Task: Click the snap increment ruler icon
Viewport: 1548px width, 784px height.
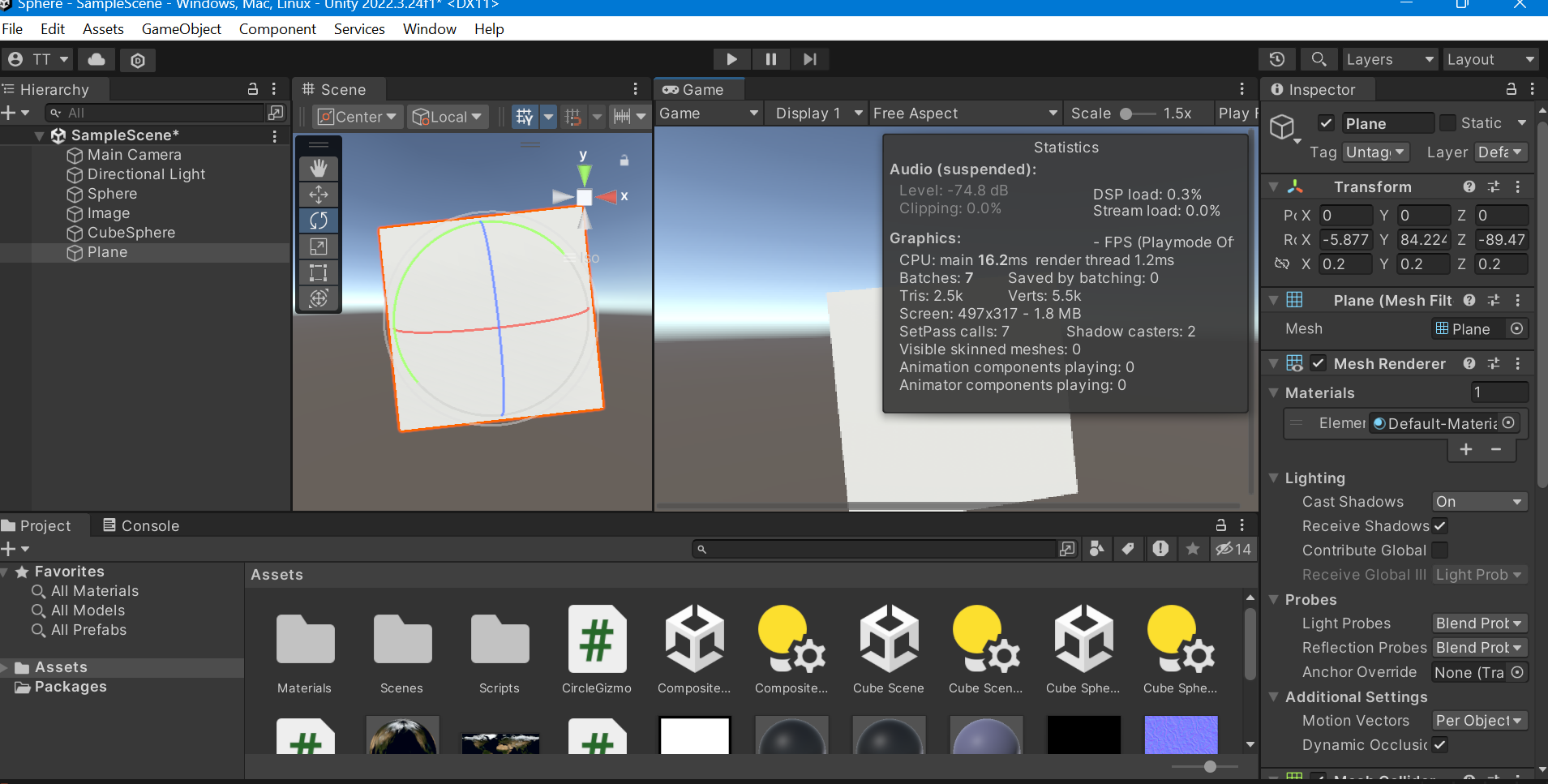Action: coord(622,117)
